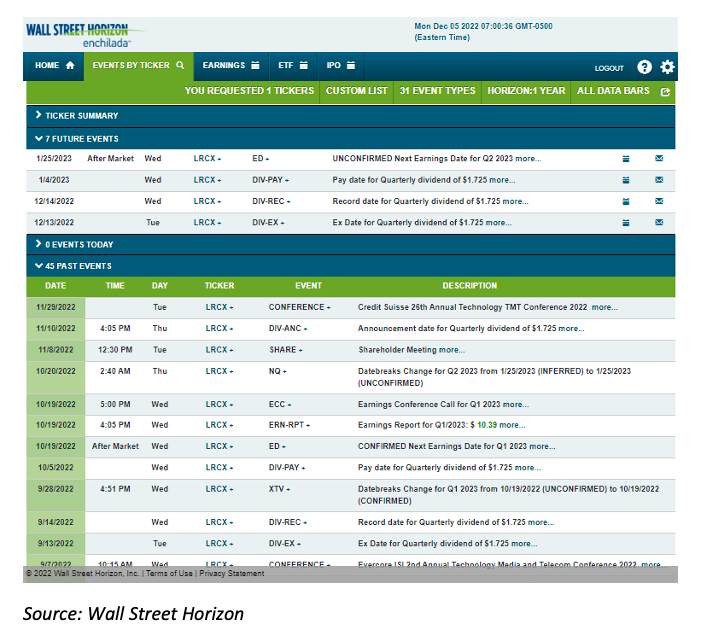Viewport: 726px width, 639px height.
Task: Email icon for 12/14/2022 DIV-REC row
Action: (659, 201)
